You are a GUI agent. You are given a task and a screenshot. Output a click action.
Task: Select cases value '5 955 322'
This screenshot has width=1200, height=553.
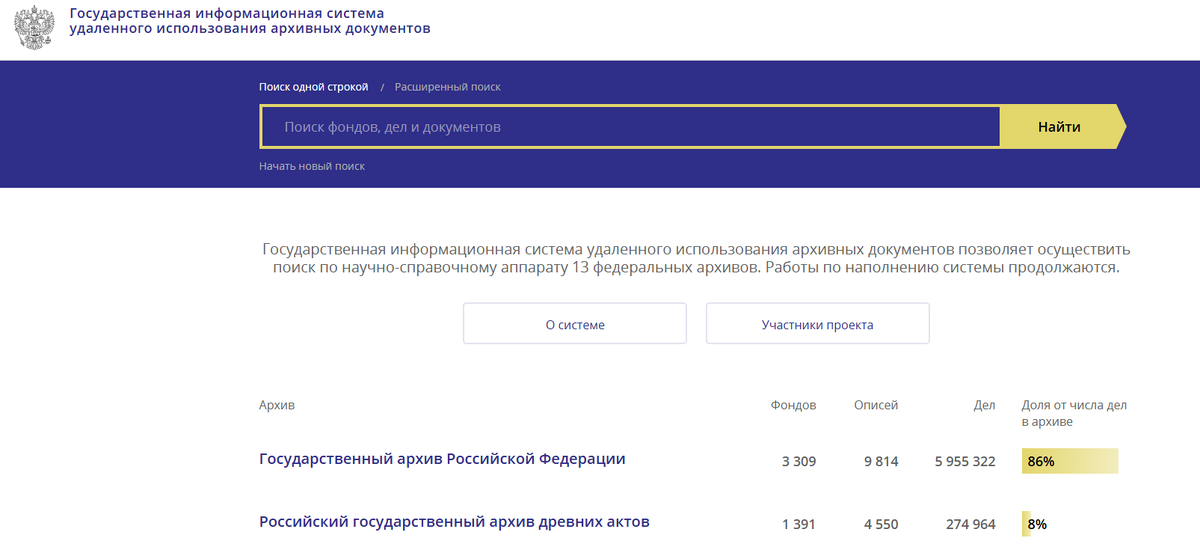(x=965, y=461)
